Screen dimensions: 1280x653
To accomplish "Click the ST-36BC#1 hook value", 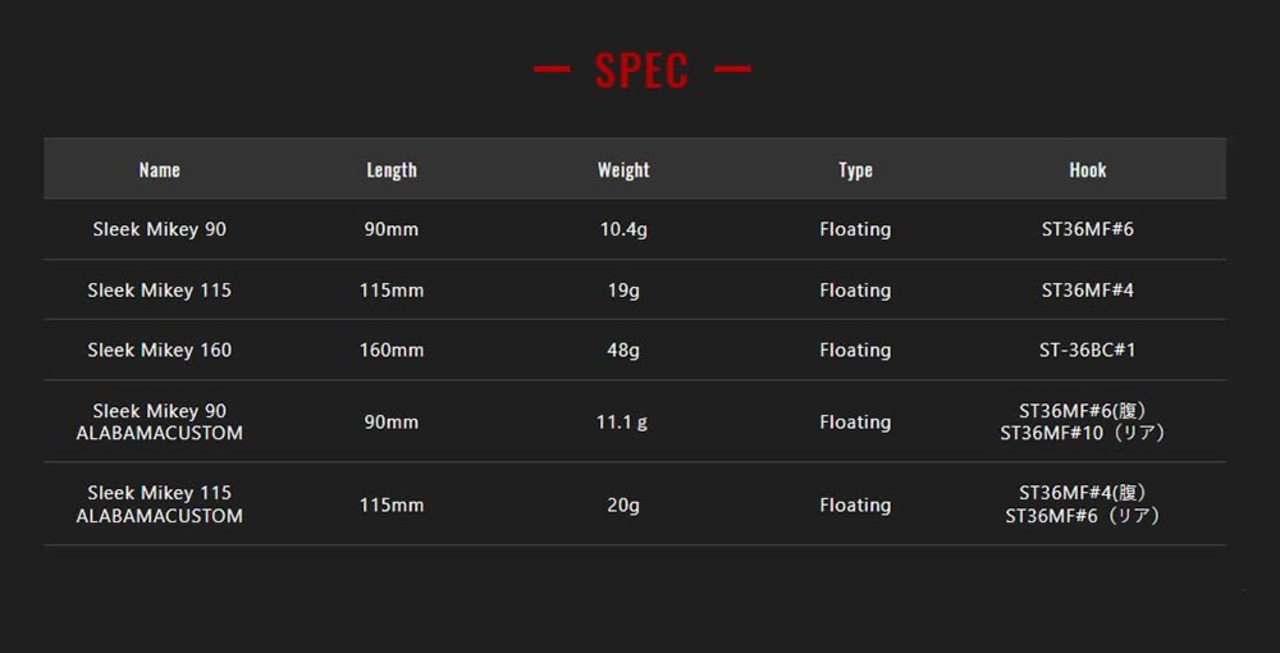I will click(x=1087, y=350).
